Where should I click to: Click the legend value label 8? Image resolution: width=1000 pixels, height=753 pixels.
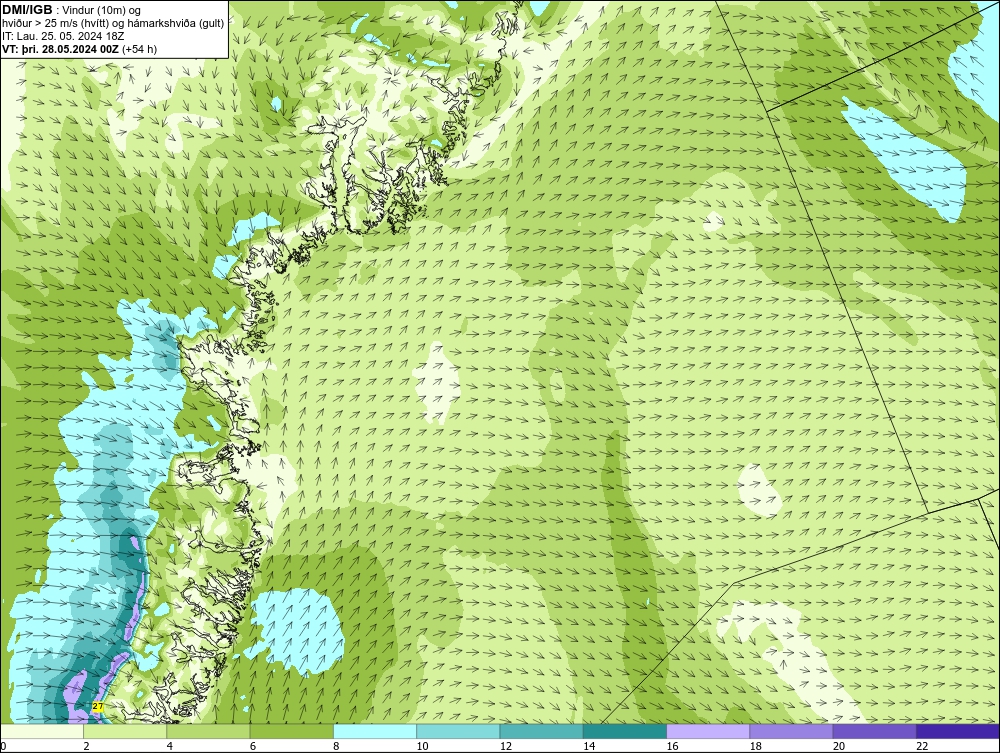pos(336,746)
